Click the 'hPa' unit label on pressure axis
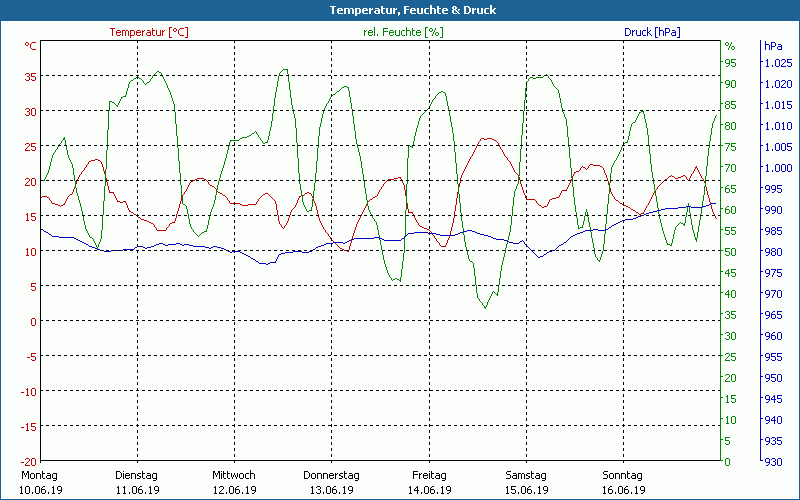This screenshot has height=500, width=800. pos(773,46)
